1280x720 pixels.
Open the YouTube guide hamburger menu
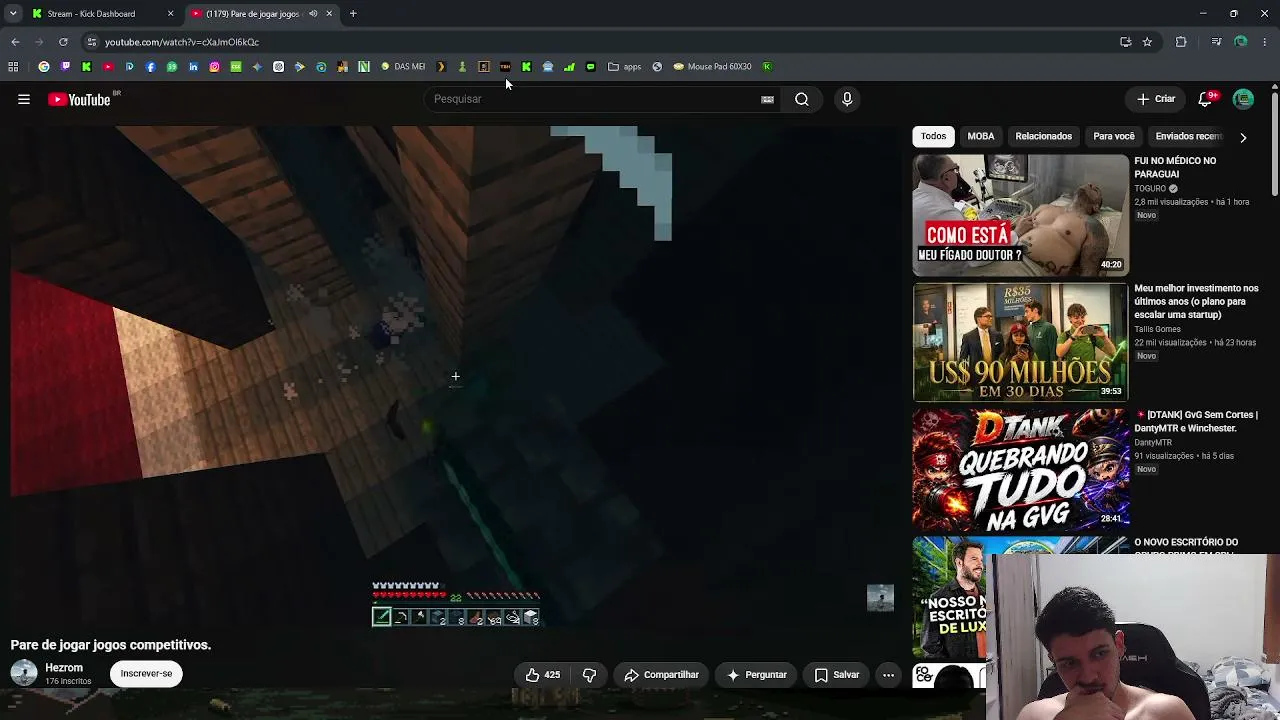(24, 99)
